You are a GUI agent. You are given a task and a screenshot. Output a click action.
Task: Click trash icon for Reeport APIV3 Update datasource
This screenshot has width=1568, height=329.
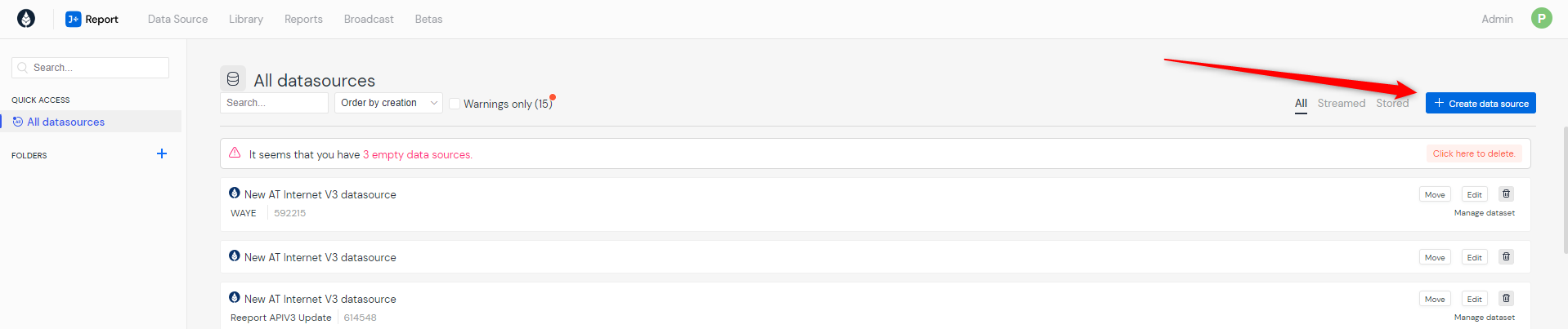pos(1506,299)
